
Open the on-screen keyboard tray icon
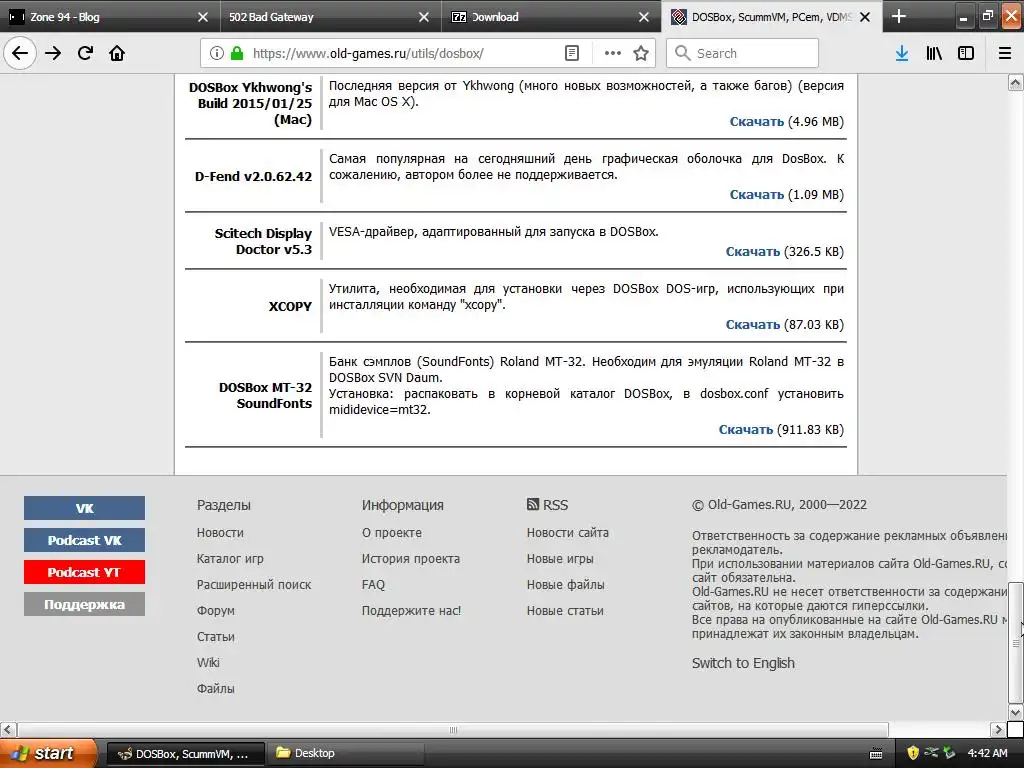coord(876,754)
